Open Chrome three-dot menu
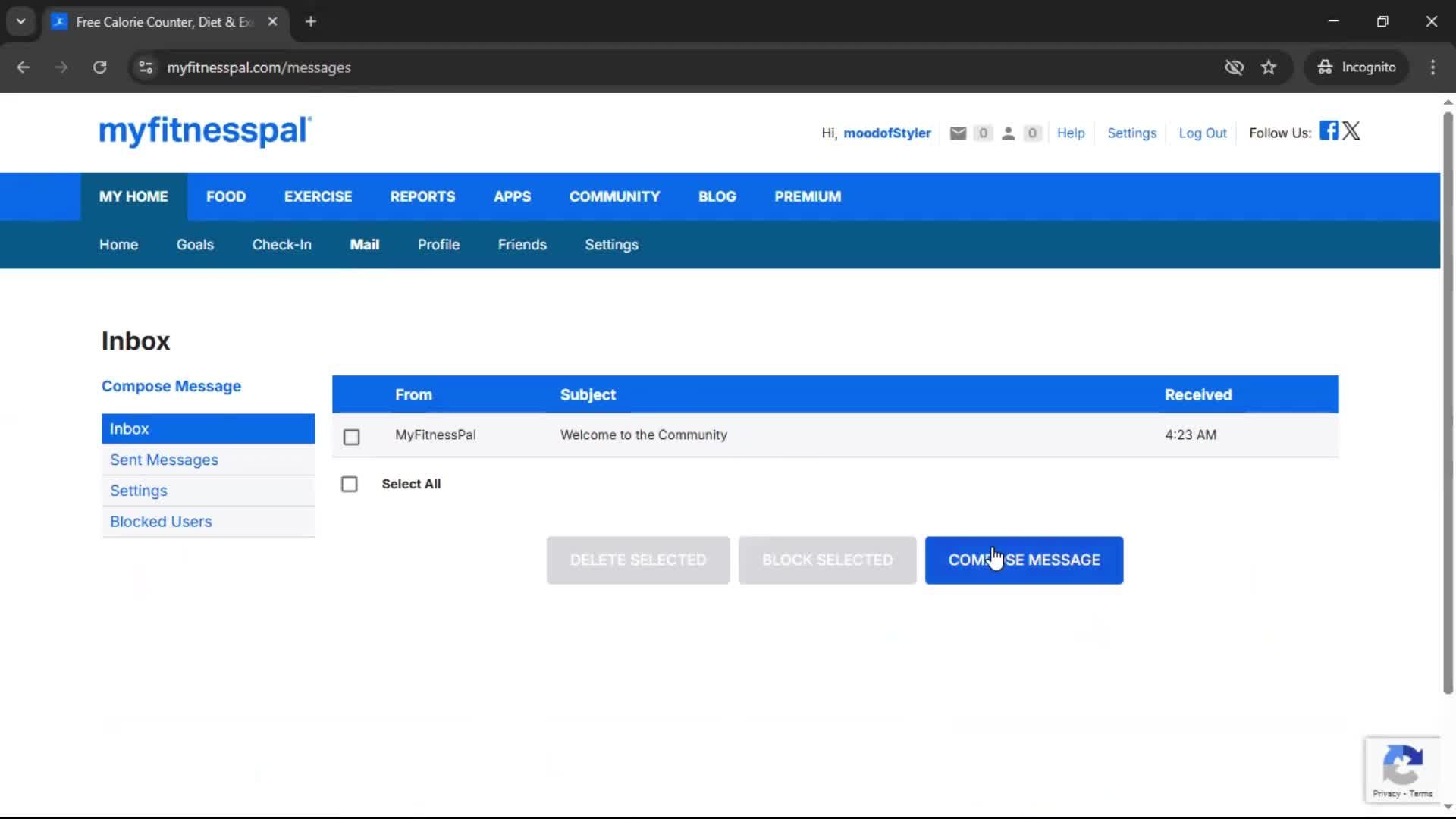Viewport: 1456px width, 819px height. 1432,67
